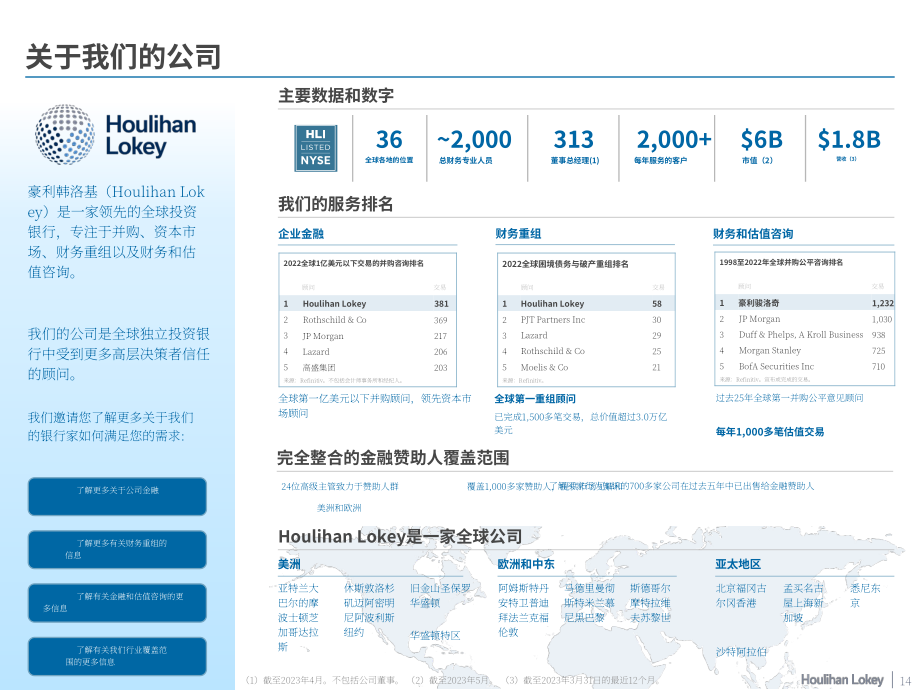Click the 纽约 city name
Image resolution: width=920 pixels, height=690 pixels.
(354, 632)
